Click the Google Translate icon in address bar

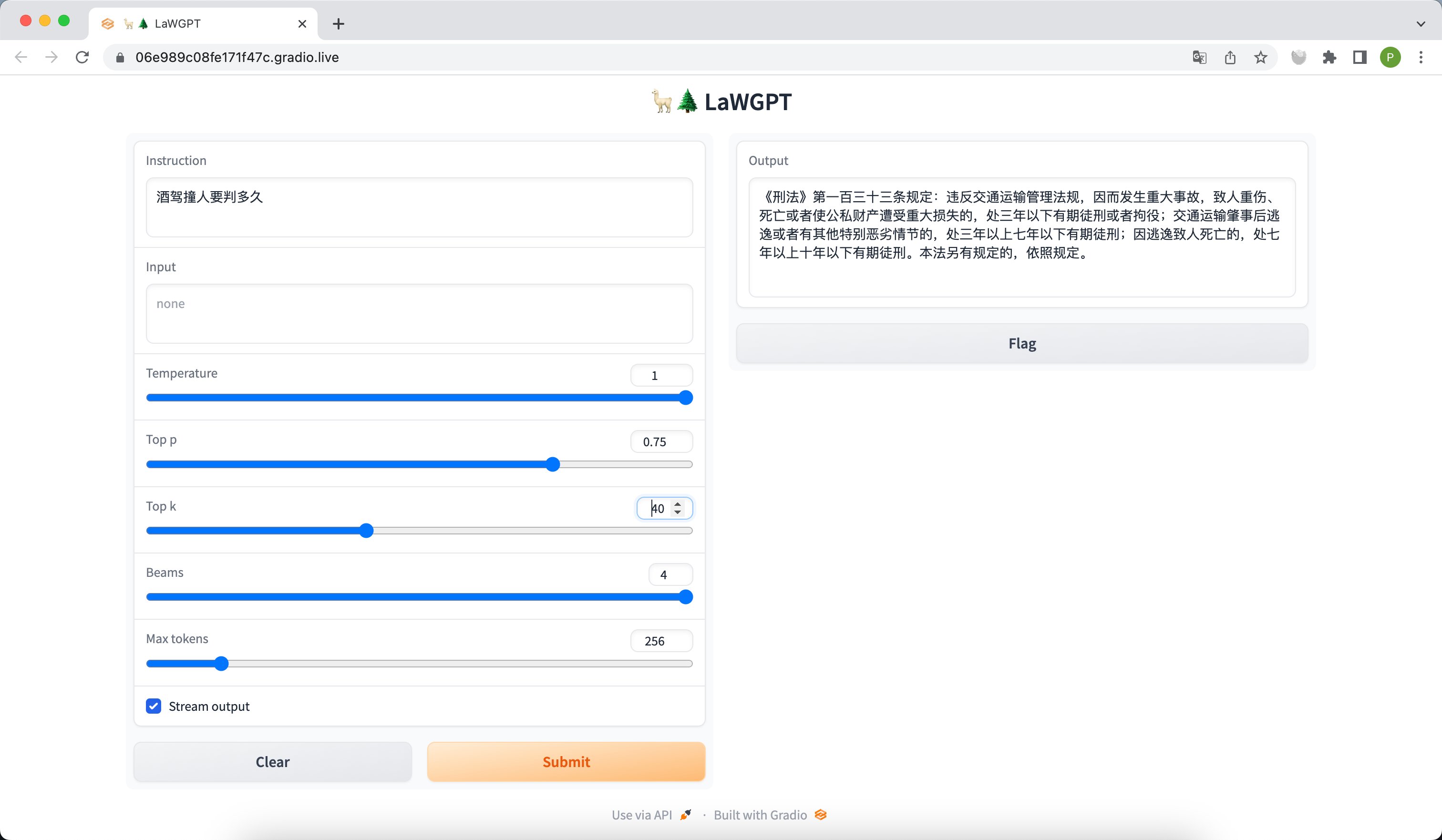click(x=1199, y=57)
